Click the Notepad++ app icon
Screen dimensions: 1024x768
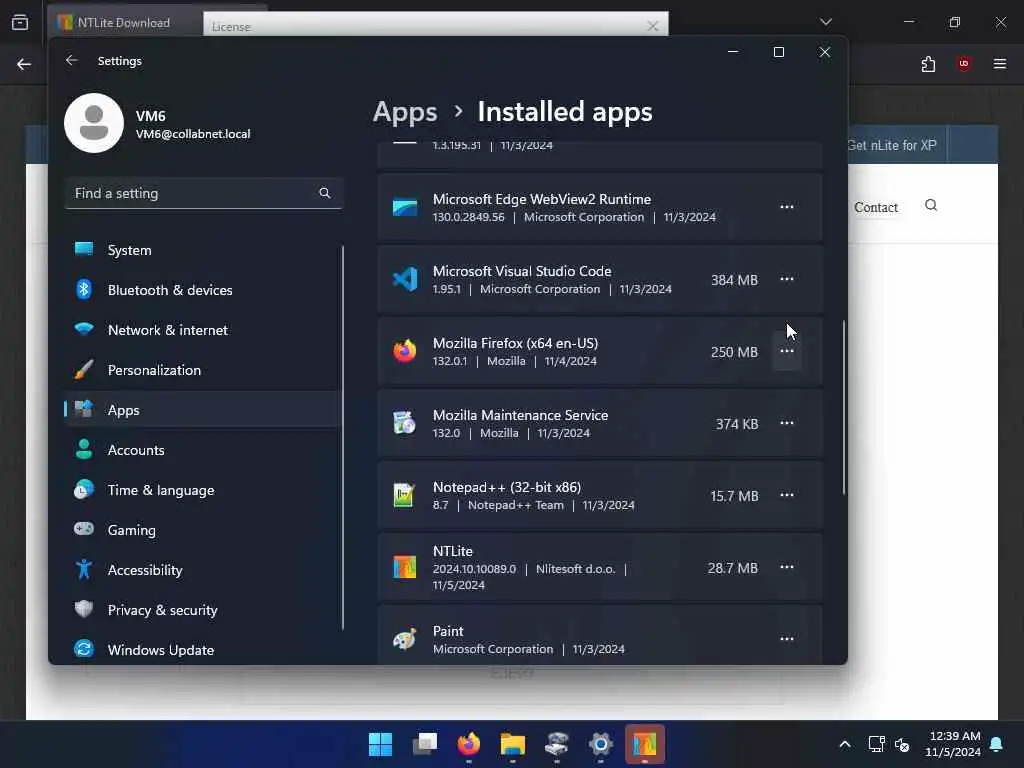coord(405,495)
